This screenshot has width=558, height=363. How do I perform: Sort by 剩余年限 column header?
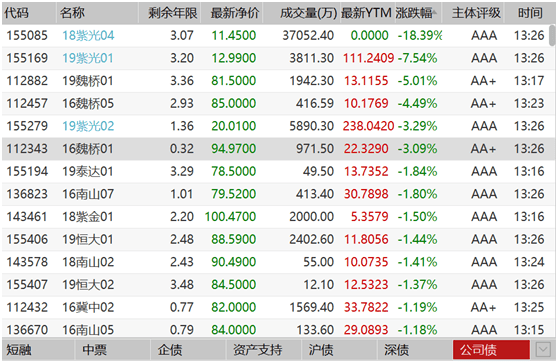click(x=170, y=13)
